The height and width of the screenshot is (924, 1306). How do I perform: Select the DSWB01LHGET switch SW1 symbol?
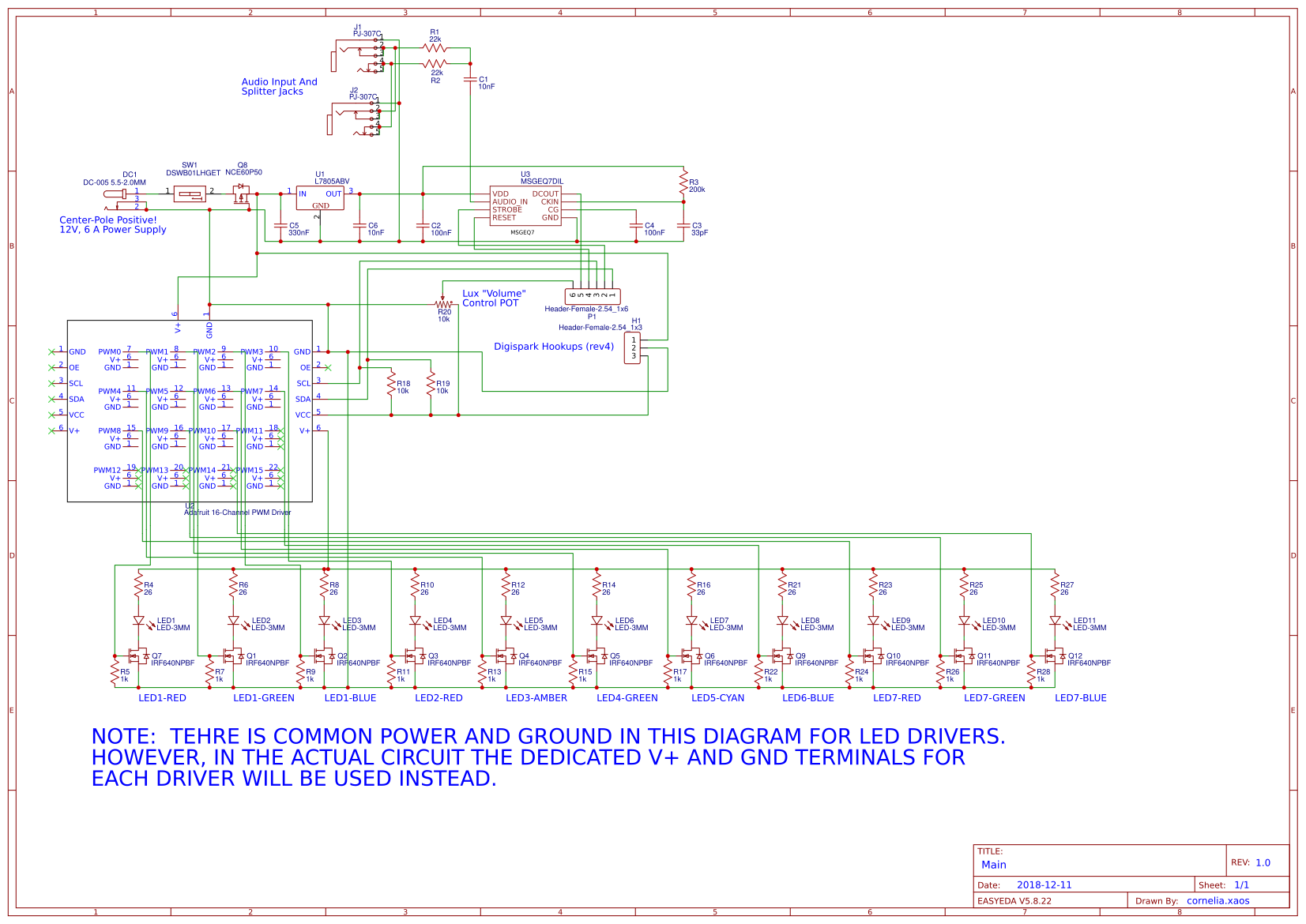click(190, 193)
